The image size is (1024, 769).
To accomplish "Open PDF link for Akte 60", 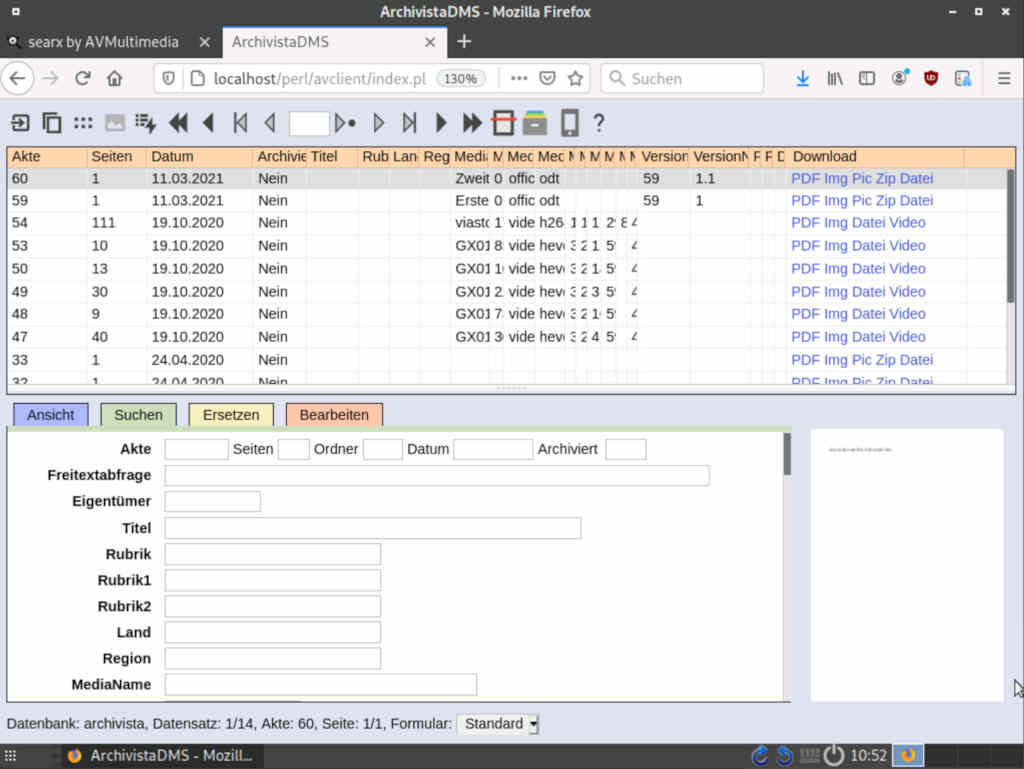I will tap(805, 178).
